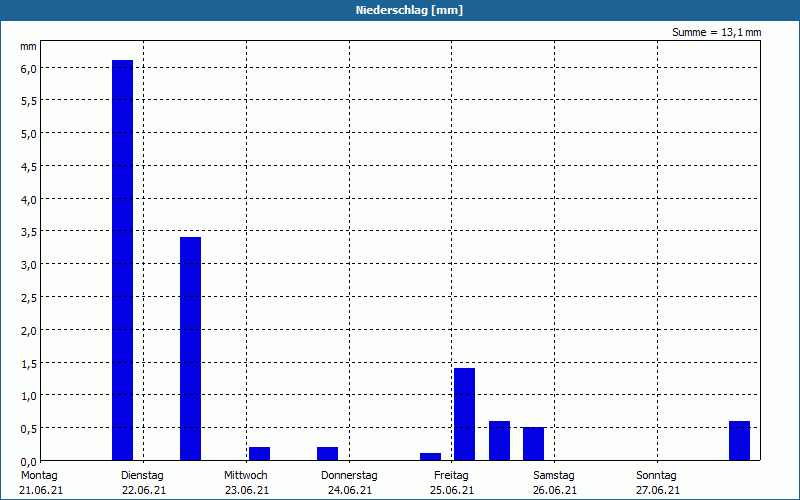Viewport: 800px width, 500px height.
Task: Click the tallest bar reaching above 6,0 mm
Action: click(x=122, y=260)
